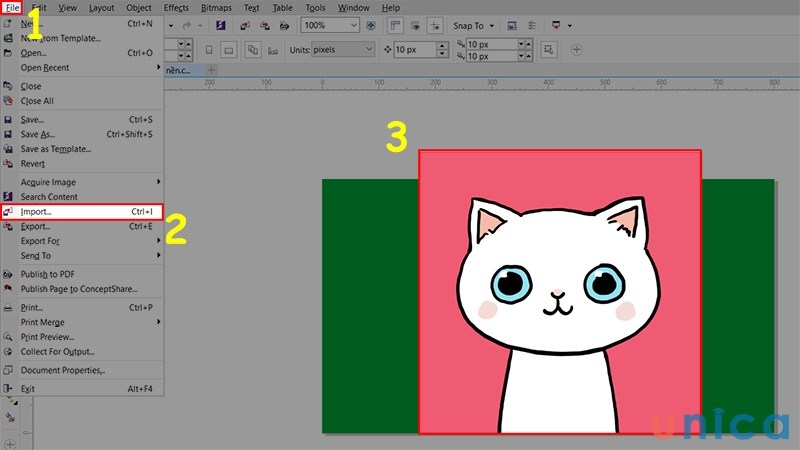The height and width of the screenshot is (450, 800).
Task: Open the Tools menu
Action: coord(315,8)
